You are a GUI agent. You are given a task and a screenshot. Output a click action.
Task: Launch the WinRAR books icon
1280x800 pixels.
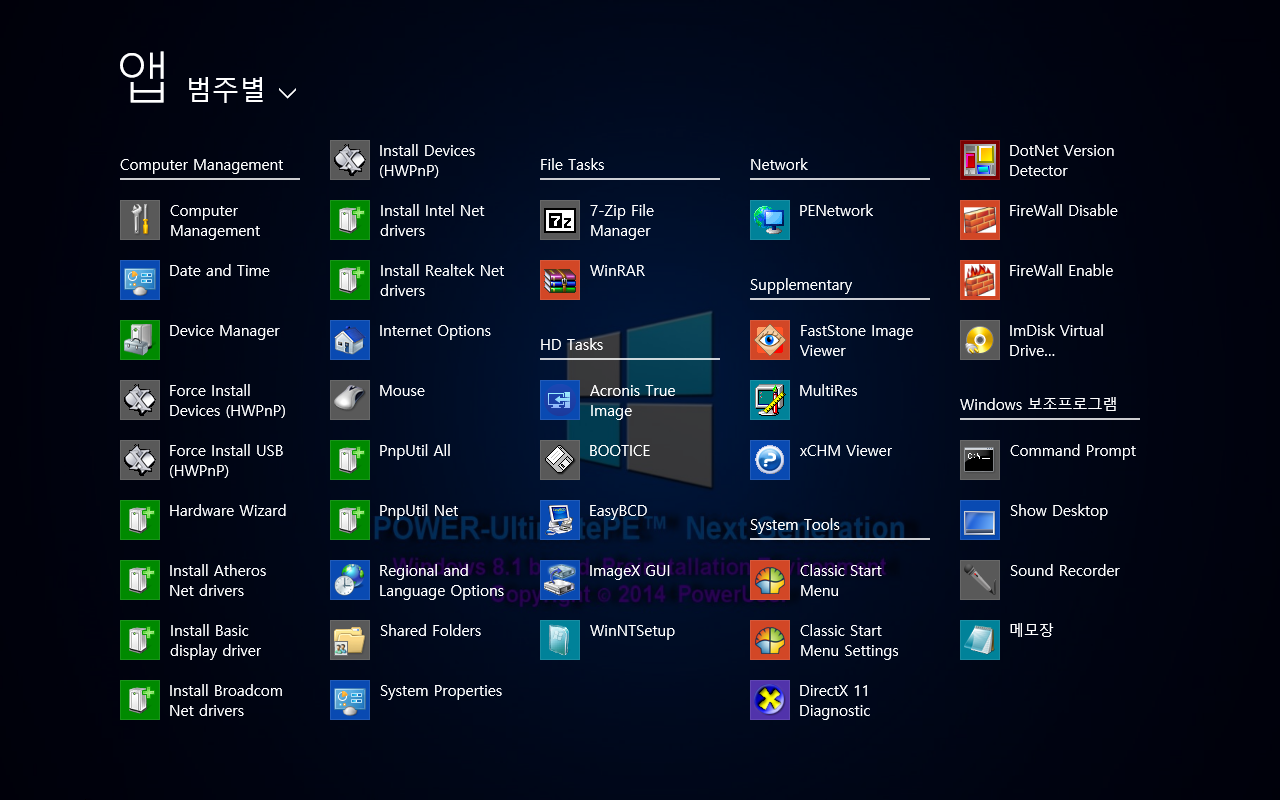point(560,280)
